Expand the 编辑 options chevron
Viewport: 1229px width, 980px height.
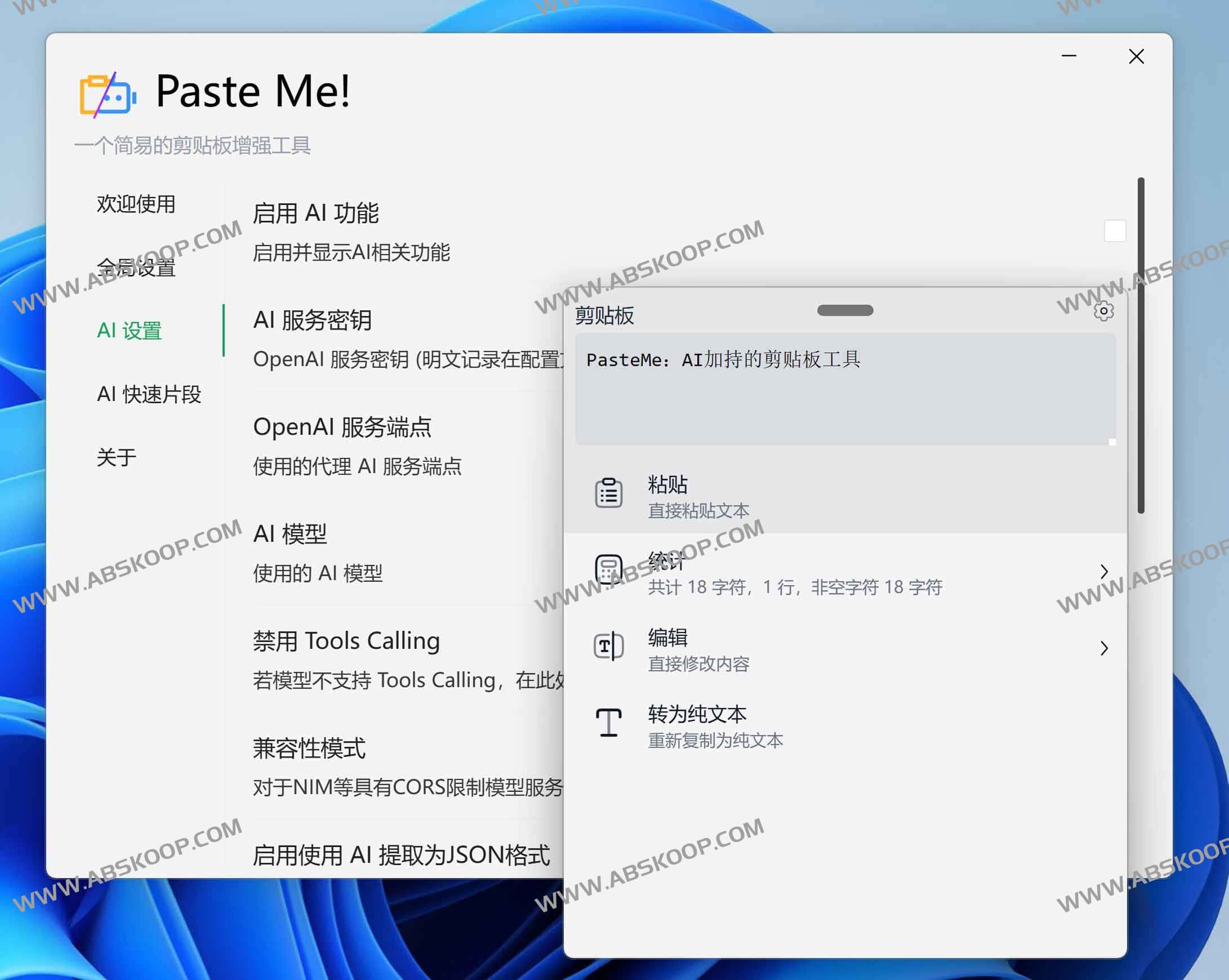coord(1105,648)
